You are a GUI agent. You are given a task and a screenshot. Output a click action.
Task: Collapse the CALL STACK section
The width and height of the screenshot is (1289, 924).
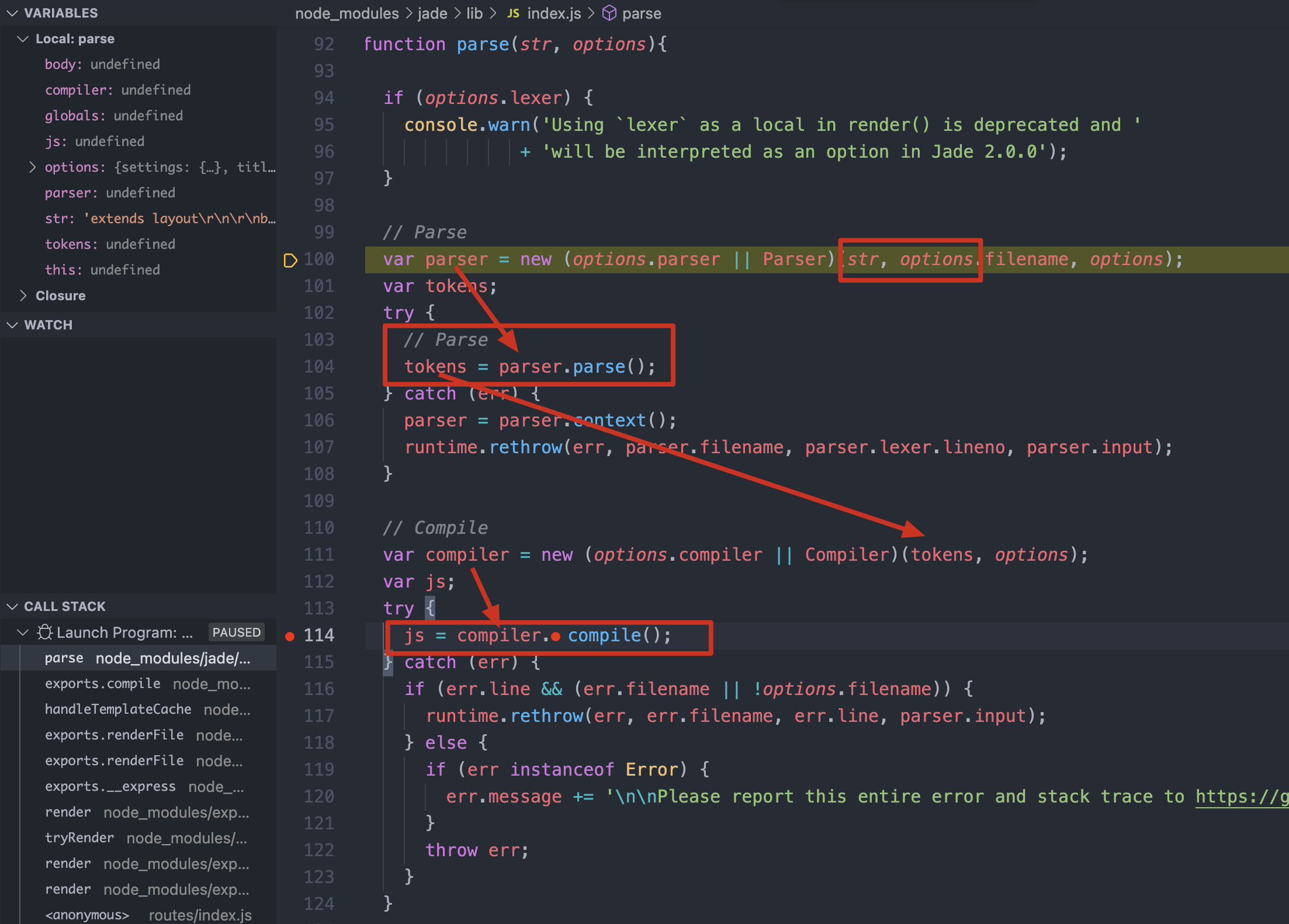click(x=12, y=606)
